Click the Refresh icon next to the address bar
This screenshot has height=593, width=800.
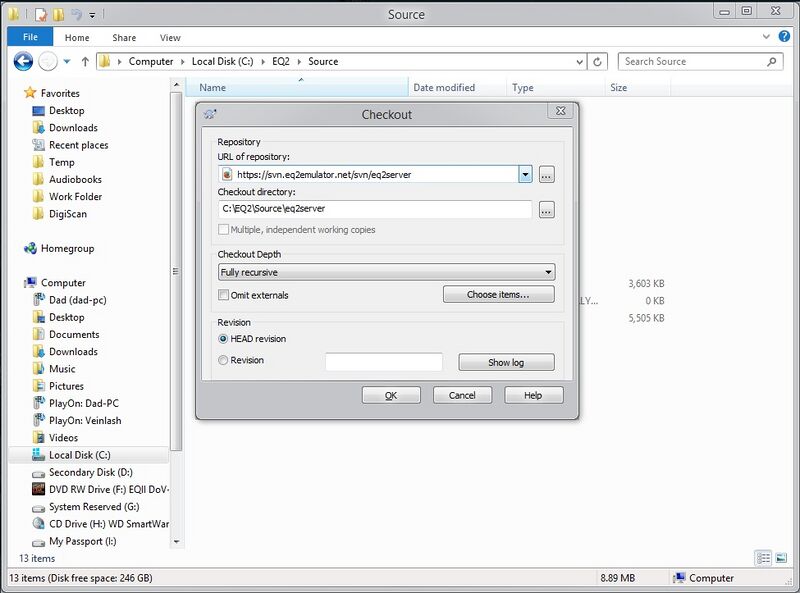[x=597, y=62]
